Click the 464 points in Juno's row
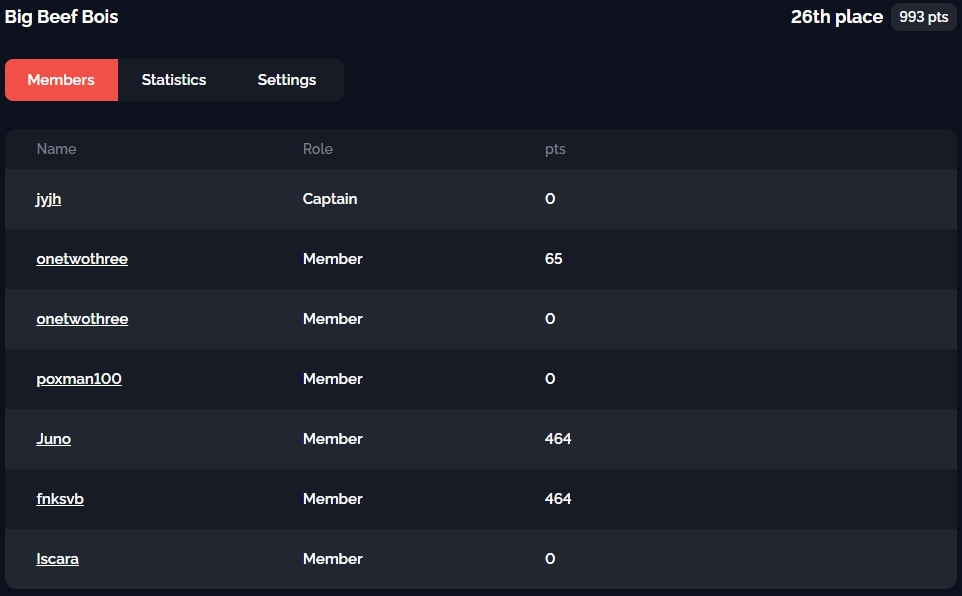 point(558,439)
